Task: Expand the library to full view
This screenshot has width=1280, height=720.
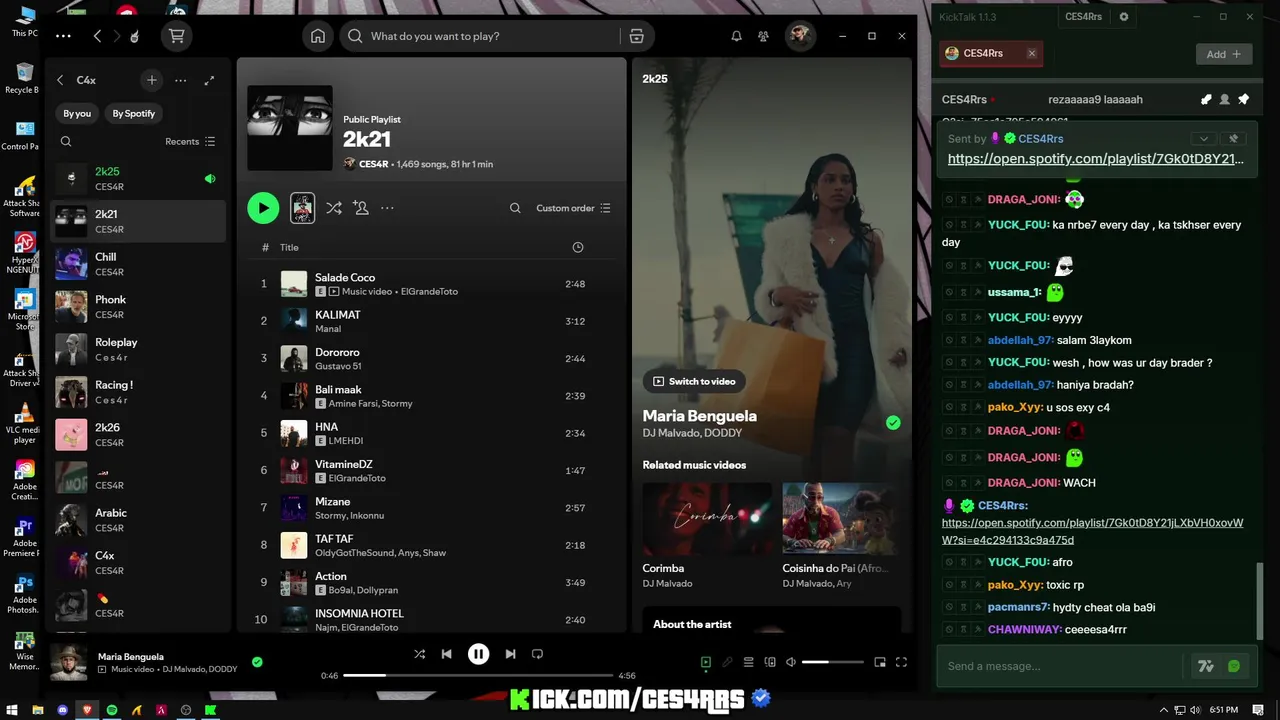Action: tap(209, 80)
